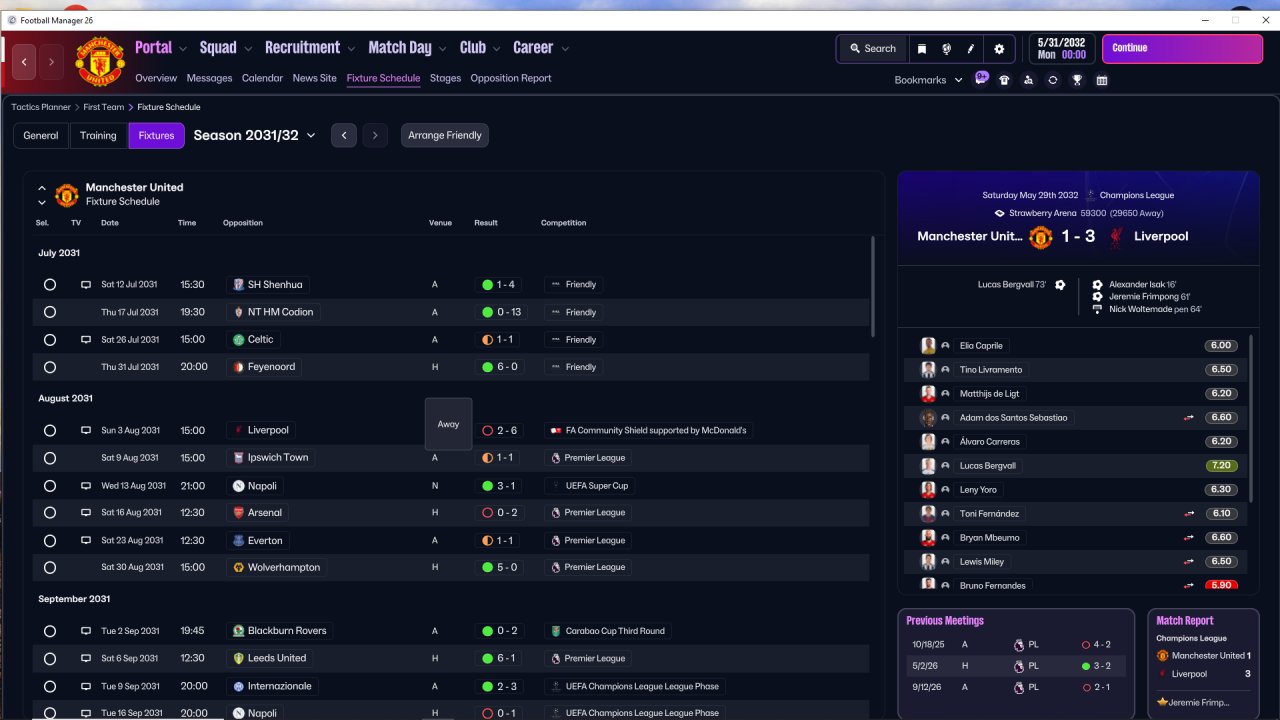Open the Search button
1280x720 pixels.
[x=873, y=48]
